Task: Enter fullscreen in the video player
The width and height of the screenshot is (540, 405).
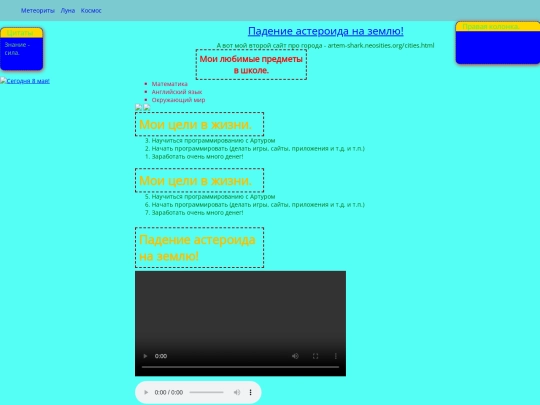Action: pos(315,356)
